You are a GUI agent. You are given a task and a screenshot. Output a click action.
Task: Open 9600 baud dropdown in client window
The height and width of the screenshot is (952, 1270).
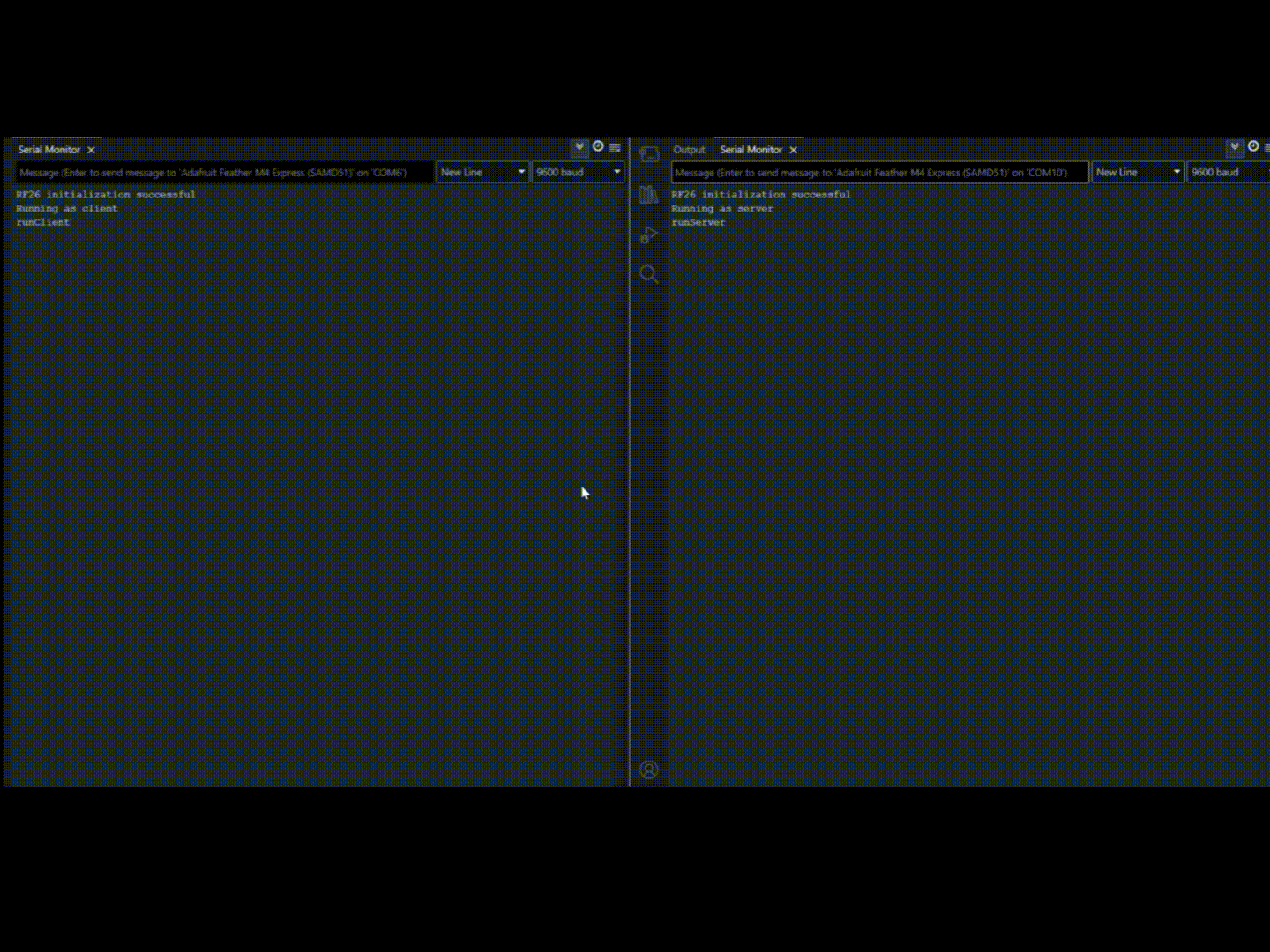click(x=579, y=172)
